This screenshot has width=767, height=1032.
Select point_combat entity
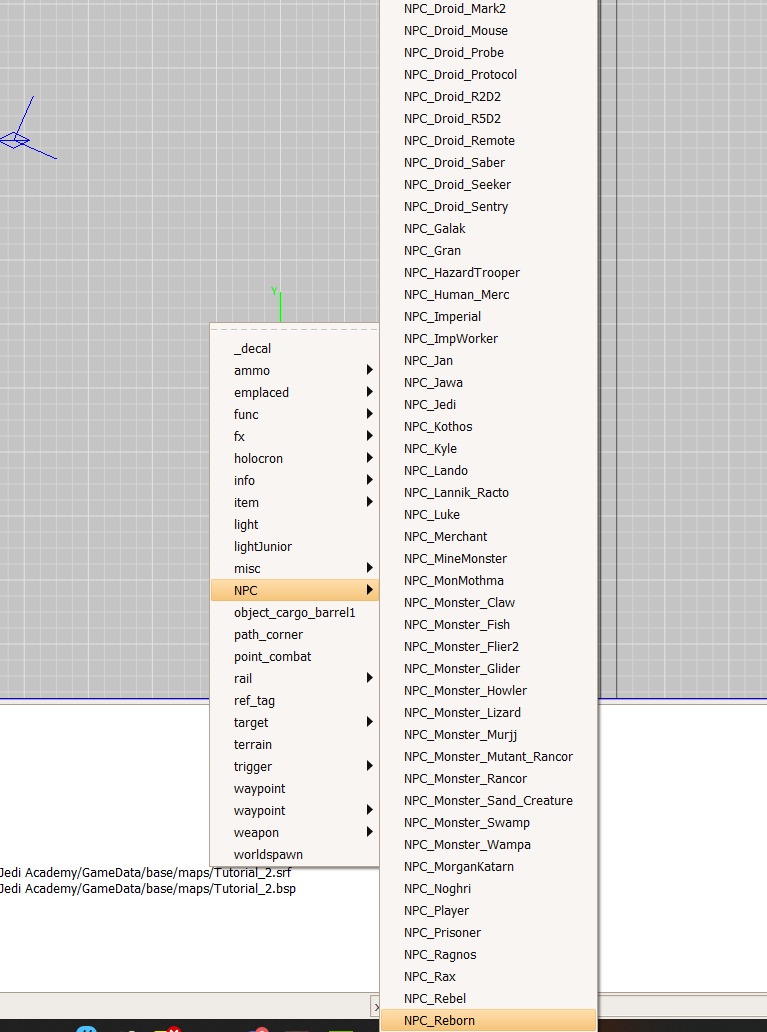pyautogui.click(x=294, y=657)
